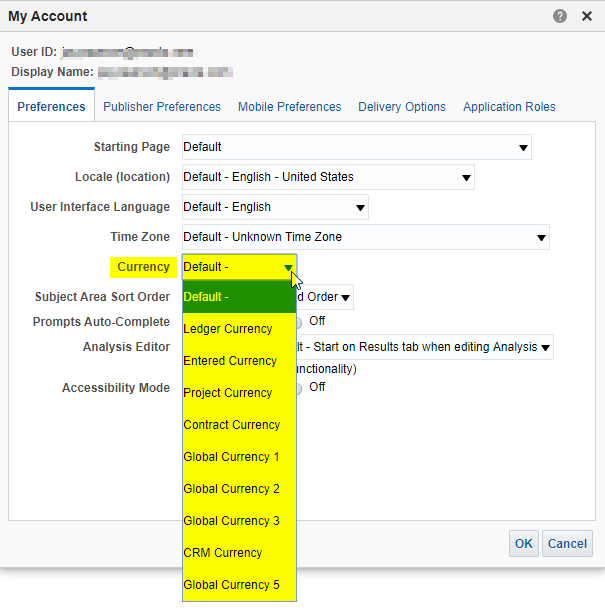Expand the Subject Area Sort Order dropdown

click(344, 297)
